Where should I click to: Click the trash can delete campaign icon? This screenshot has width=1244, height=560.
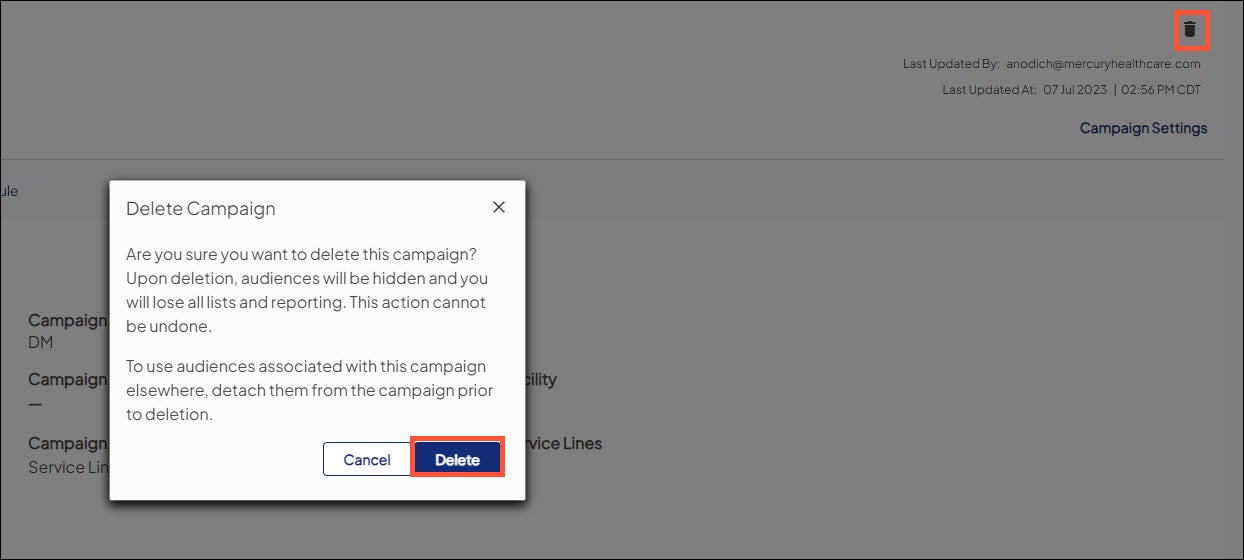tap(1189, 29)
